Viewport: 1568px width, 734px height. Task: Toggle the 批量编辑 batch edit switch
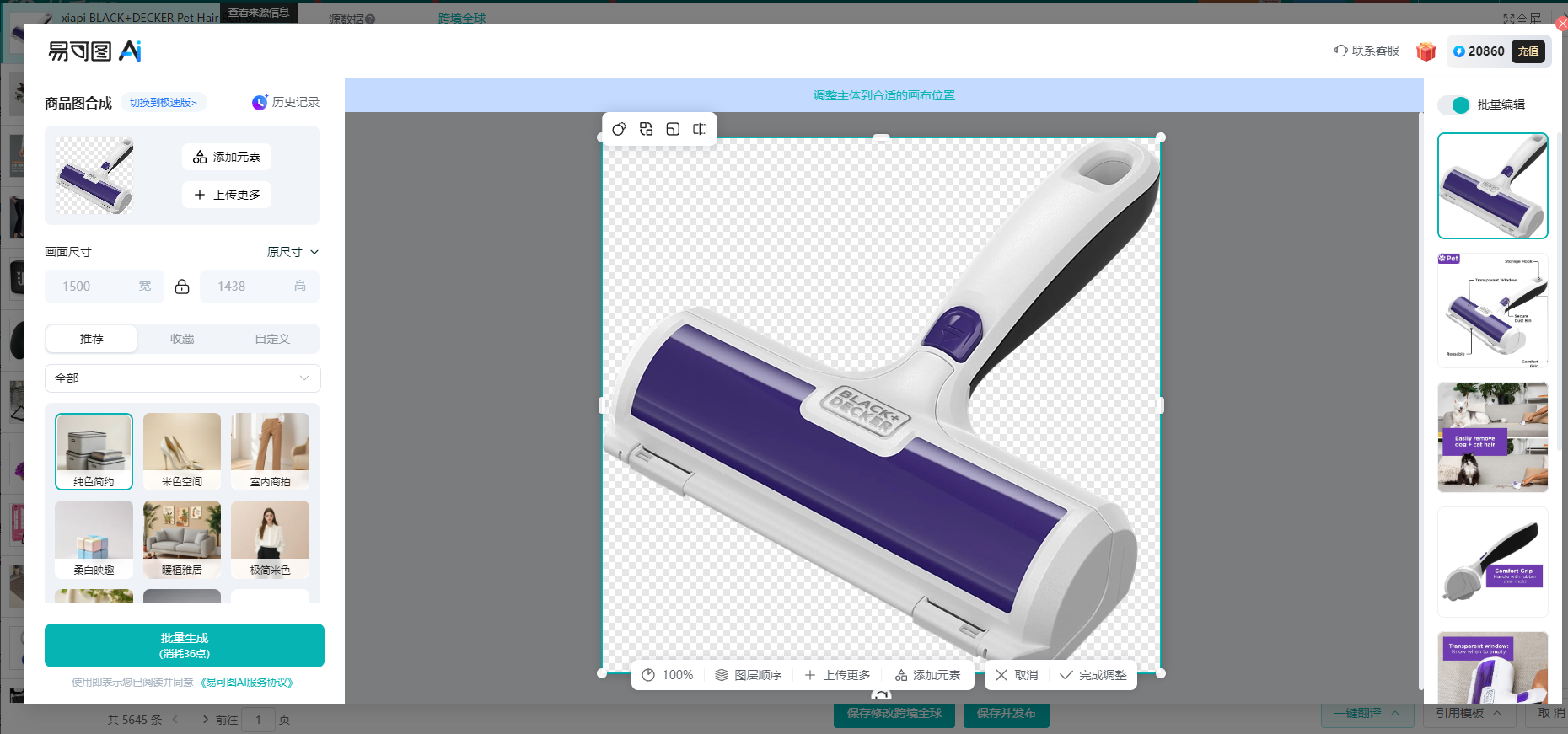click(x=1454, y=104)
